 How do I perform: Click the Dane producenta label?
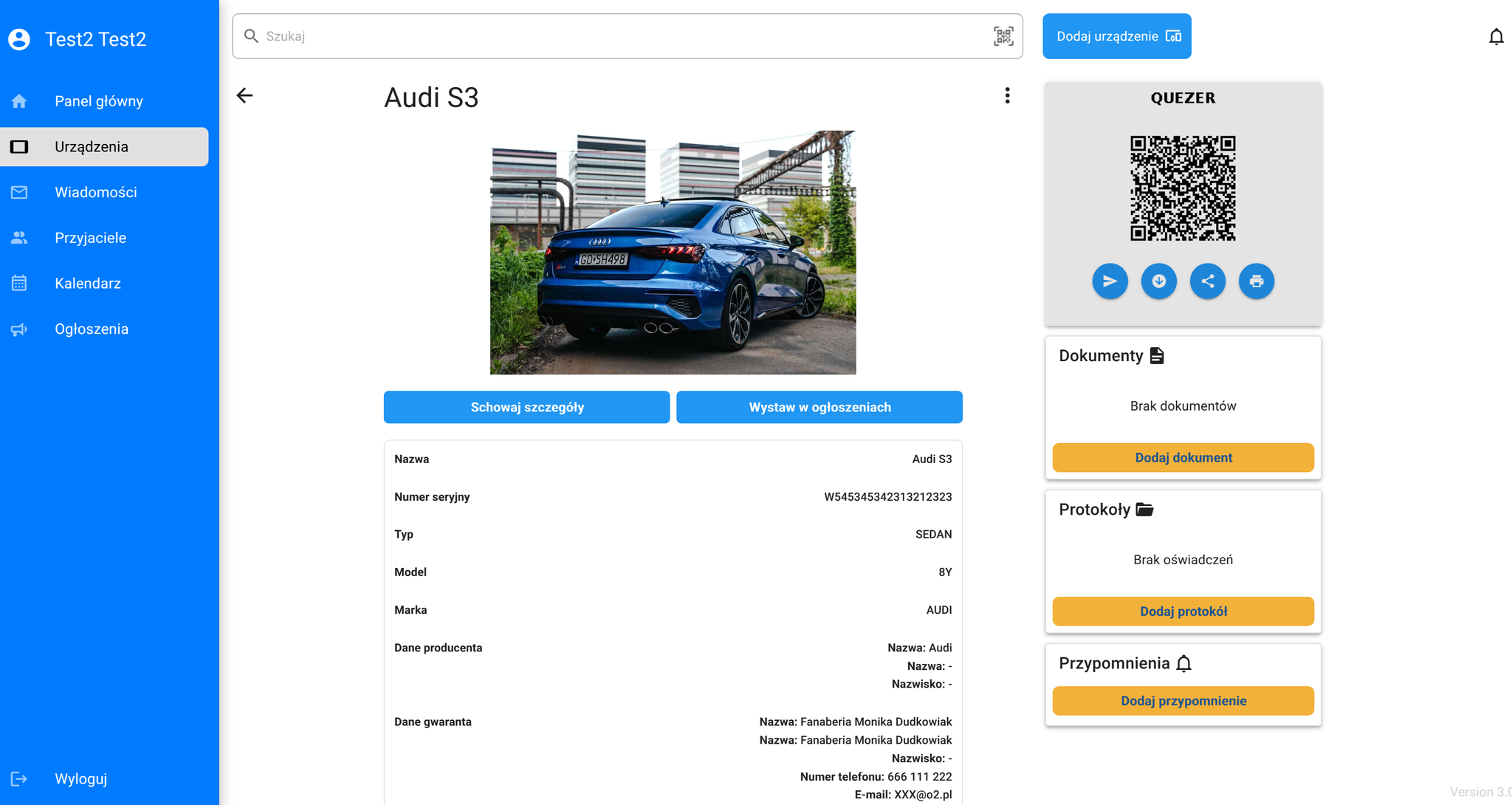point(438,648)
